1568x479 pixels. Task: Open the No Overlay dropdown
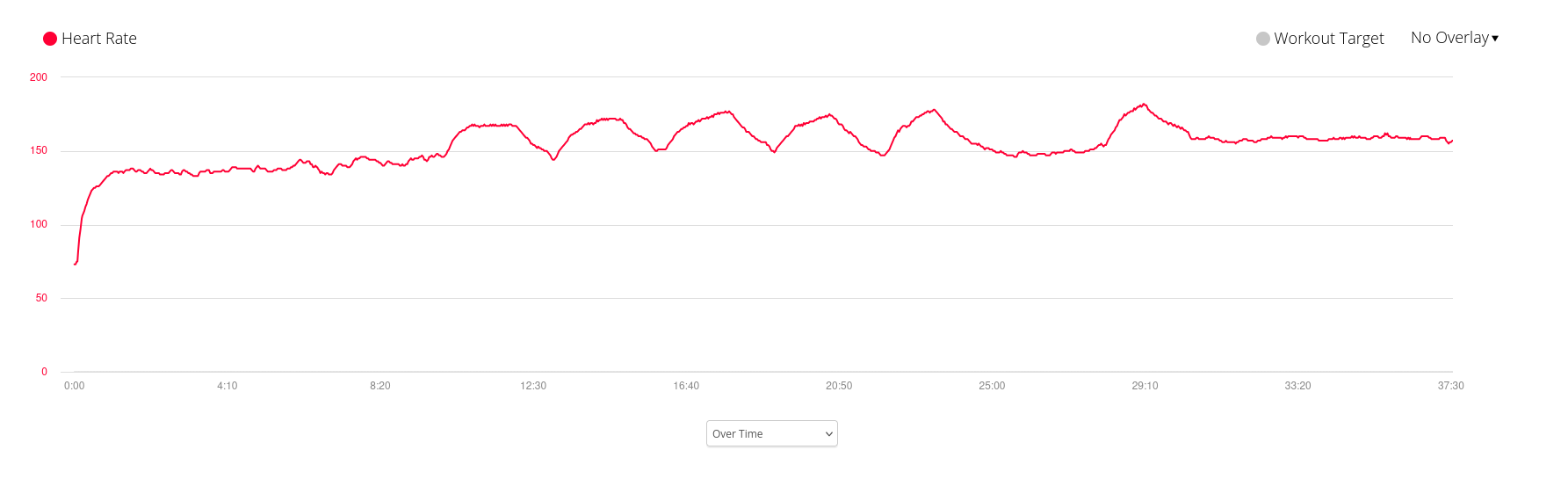[x=1455, y=38]
